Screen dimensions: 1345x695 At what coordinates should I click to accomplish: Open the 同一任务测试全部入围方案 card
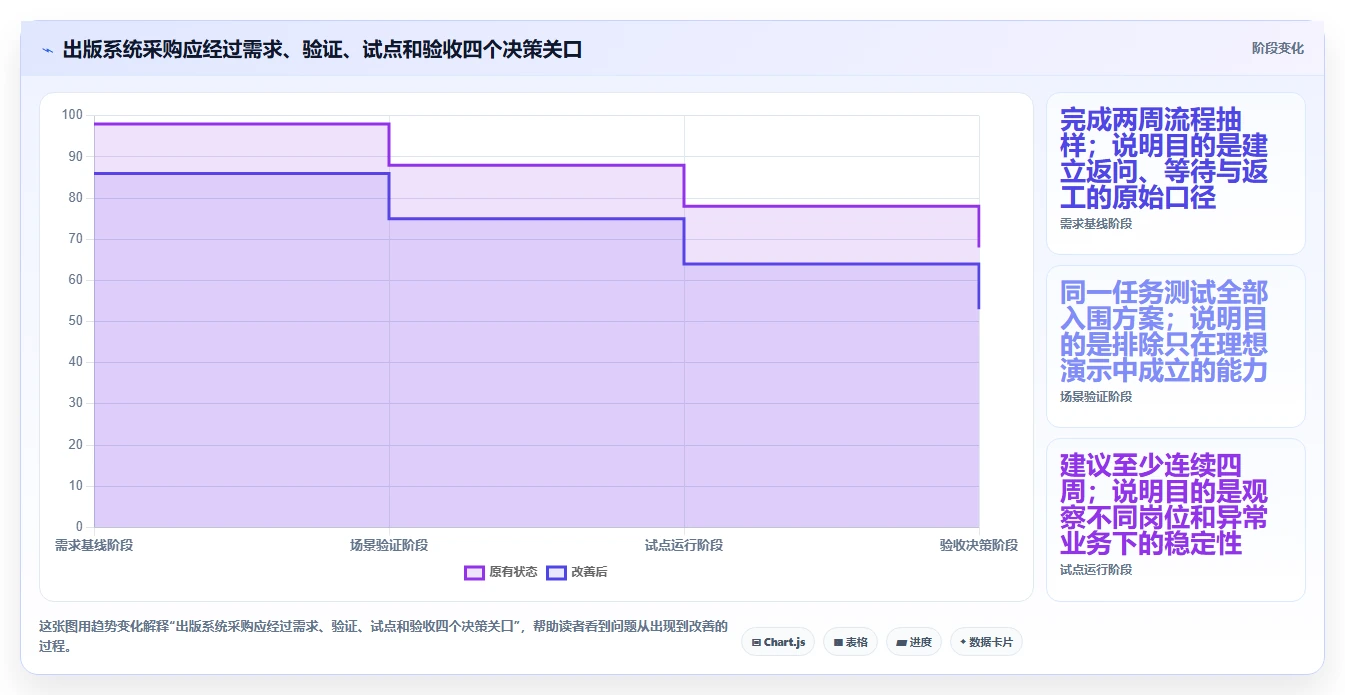point(1176,346)
